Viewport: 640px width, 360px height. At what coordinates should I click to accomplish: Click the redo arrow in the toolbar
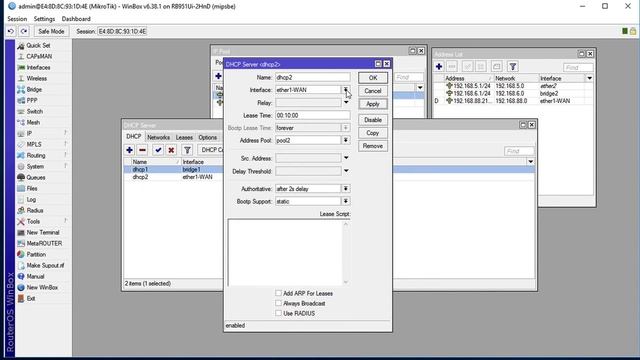[x=24, y=31]
